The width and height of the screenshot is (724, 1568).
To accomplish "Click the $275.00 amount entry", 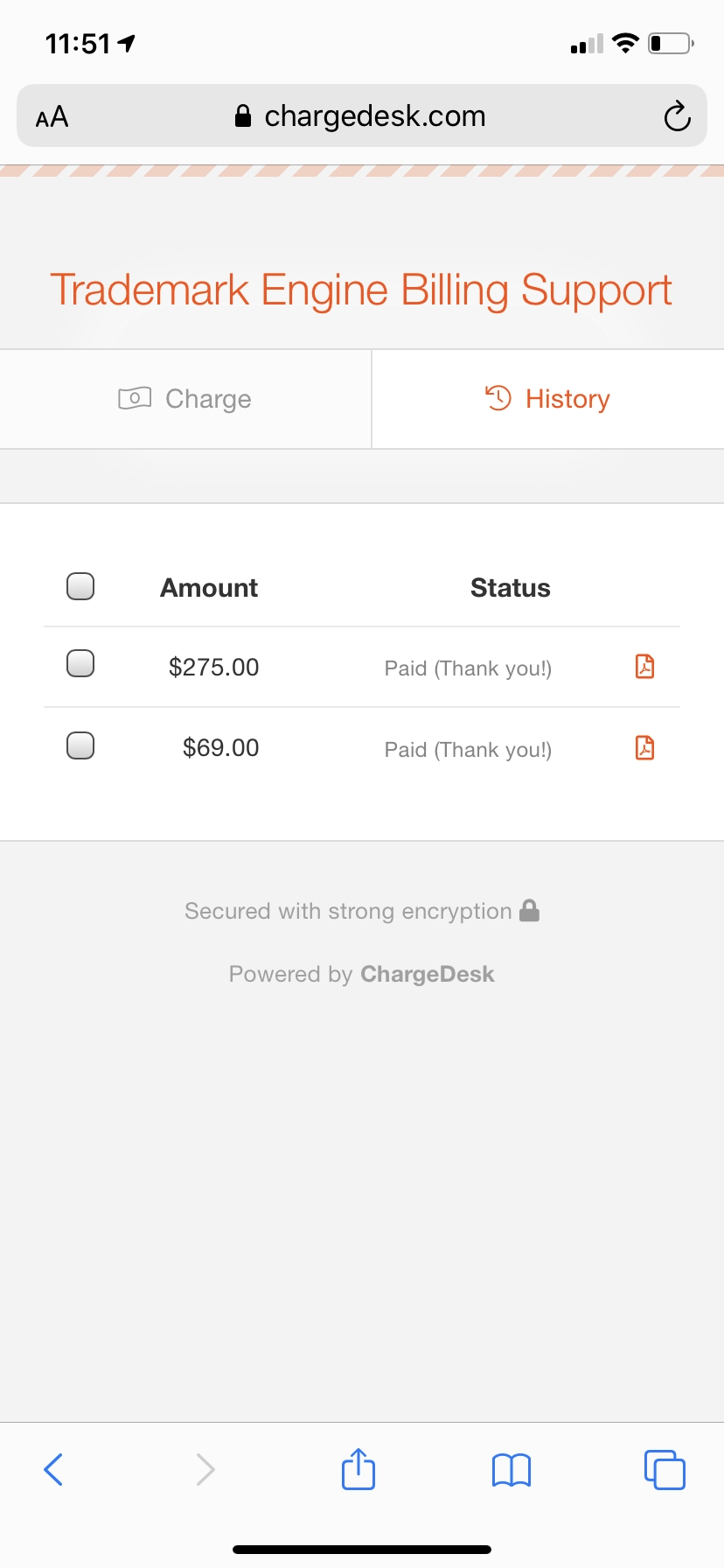I will coord(213,668).
